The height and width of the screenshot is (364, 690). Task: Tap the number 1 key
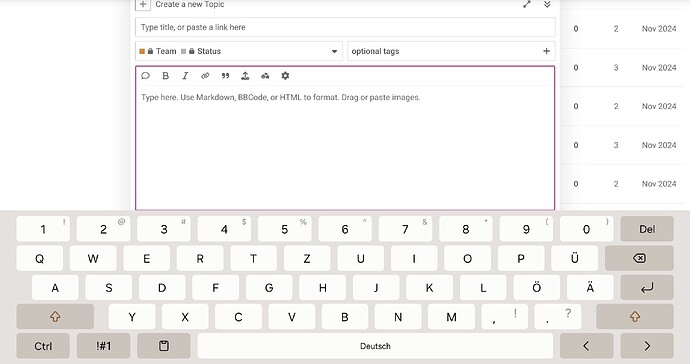[x=43, y=229]
